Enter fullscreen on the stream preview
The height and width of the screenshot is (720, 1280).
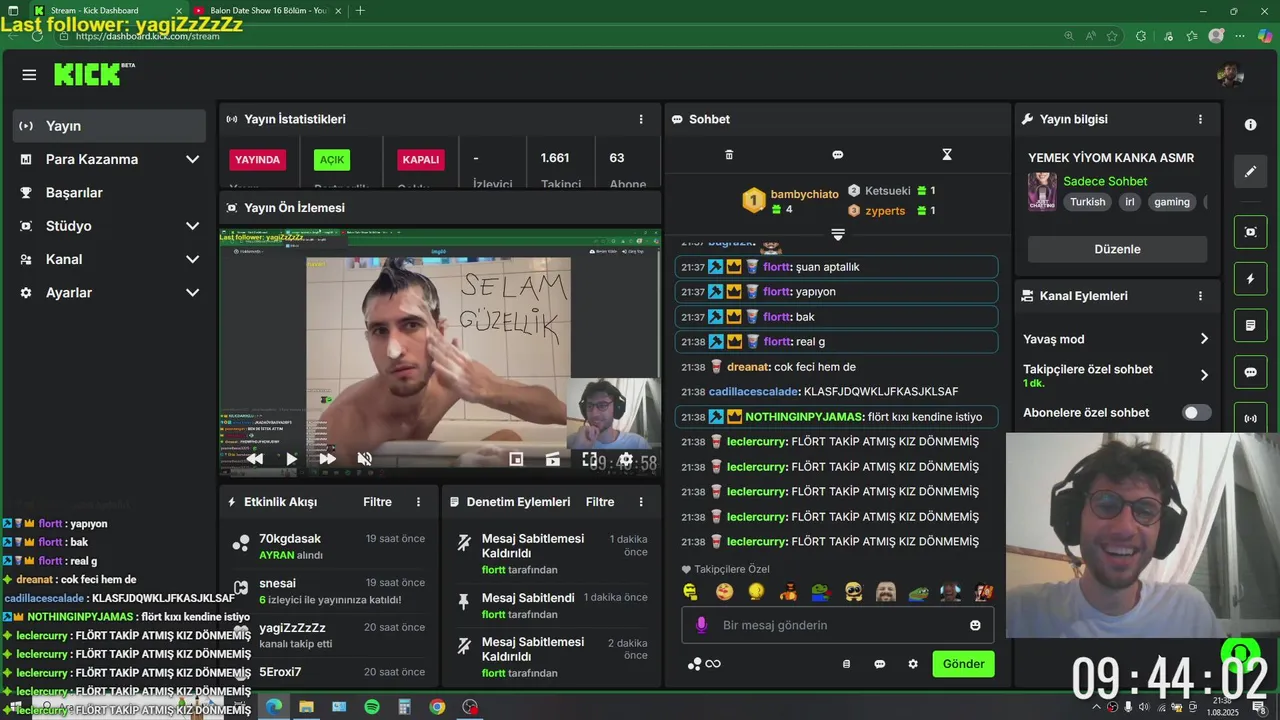pyautogui.click(x=590, y=459)
